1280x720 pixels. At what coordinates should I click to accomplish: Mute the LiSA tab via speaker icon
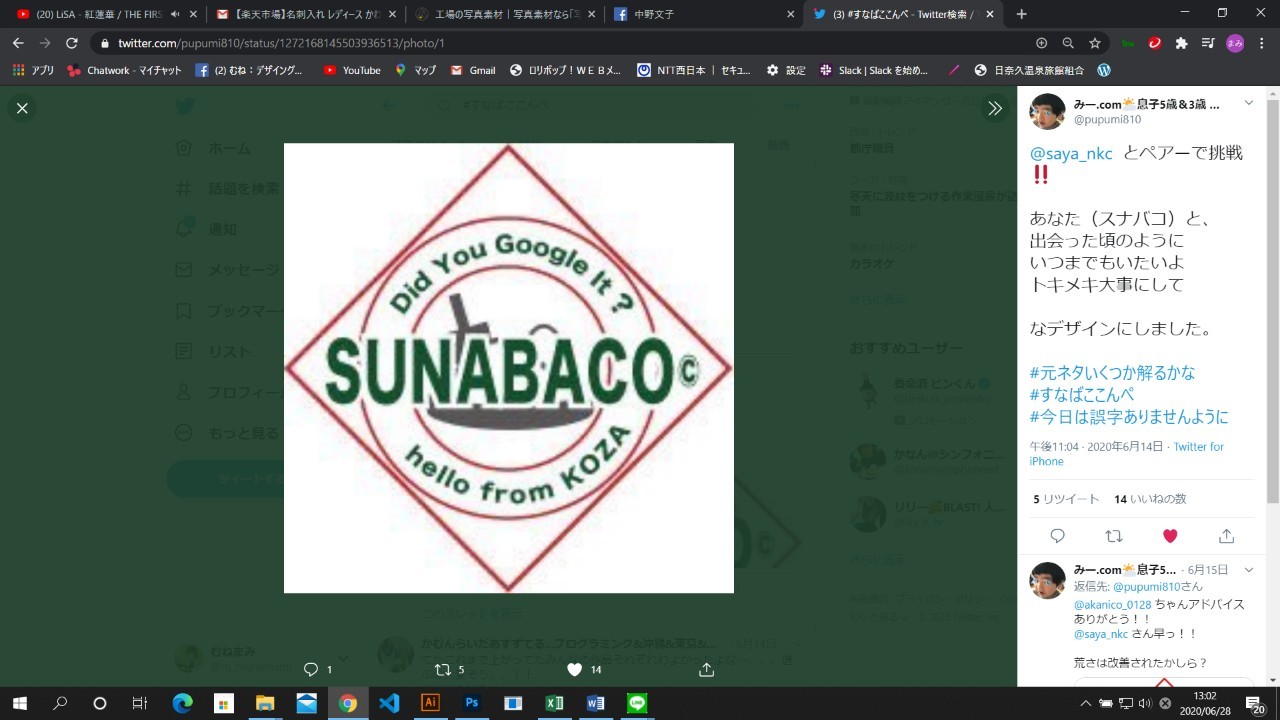pos(175,14)
